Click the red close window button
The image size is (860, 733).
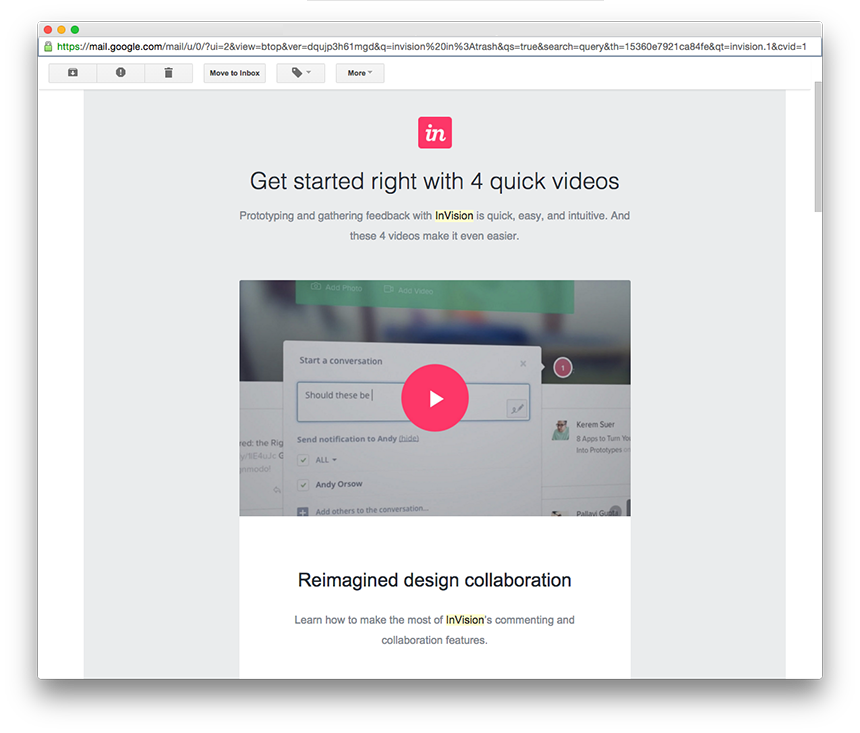48,30
